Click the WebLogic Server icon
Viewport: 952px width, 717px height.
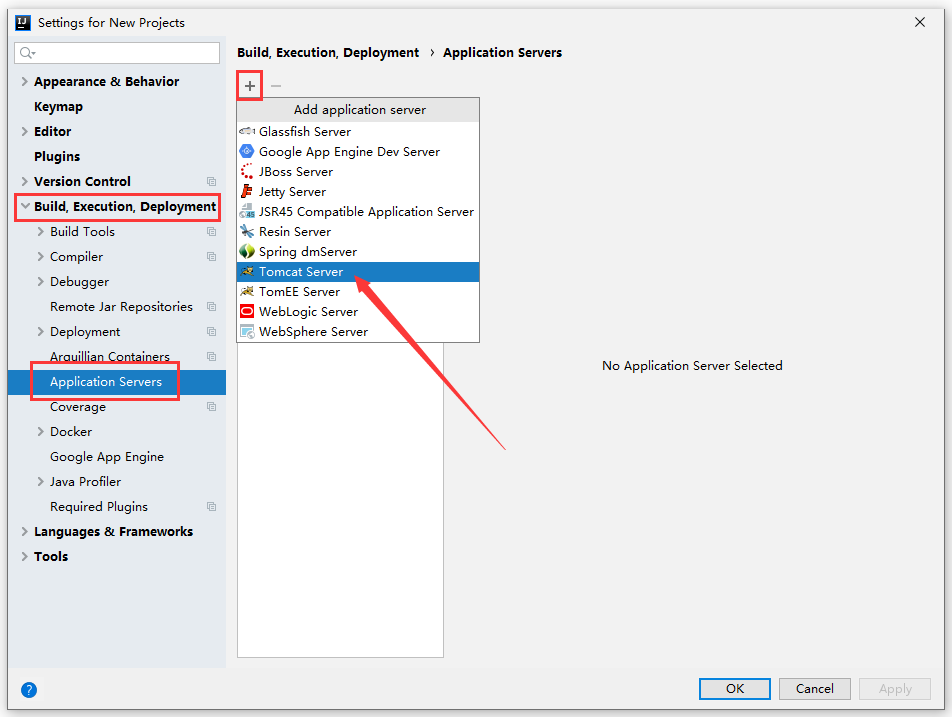(247, 312)
